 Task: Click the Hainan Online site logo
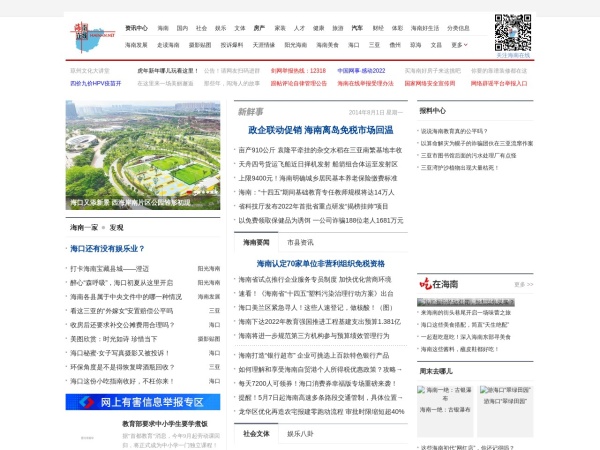(92, 37)
